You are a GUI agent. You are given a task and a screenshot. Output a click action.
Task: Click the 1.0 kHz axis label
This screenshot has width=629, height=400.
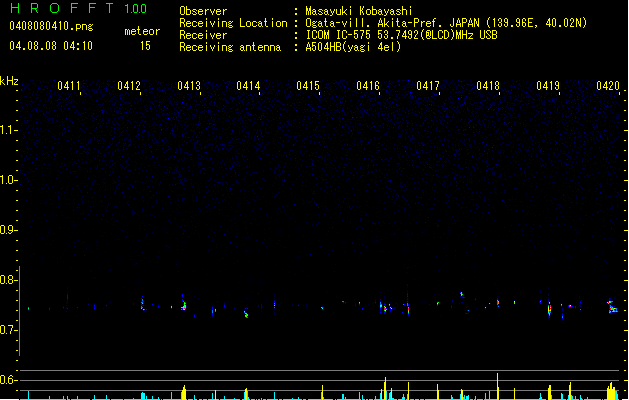coord(7,180)
